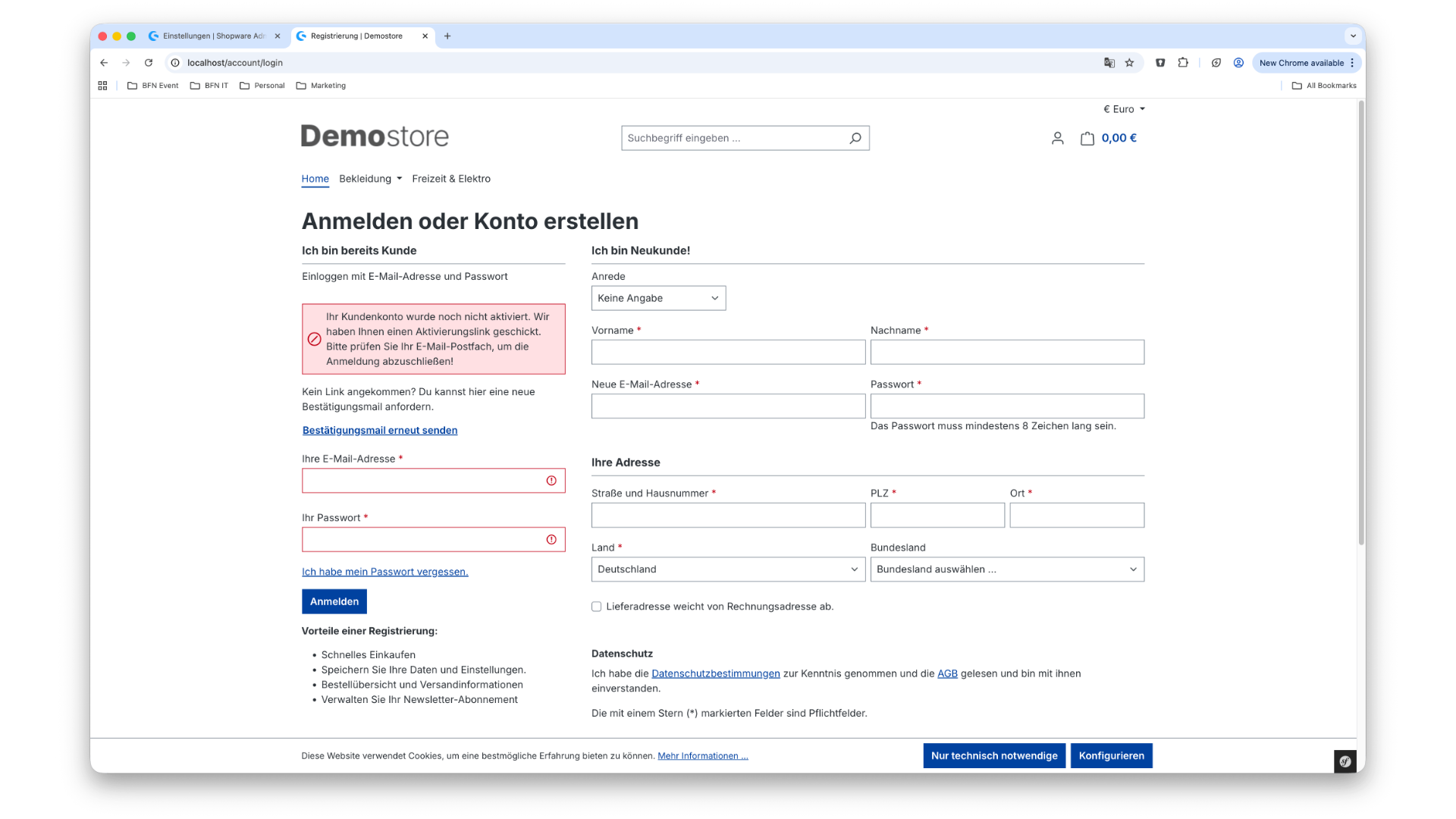Click the Ihre E-Mail-Adresse field
The width and height of the screenshot is (1456, 819).
point(422,481)
